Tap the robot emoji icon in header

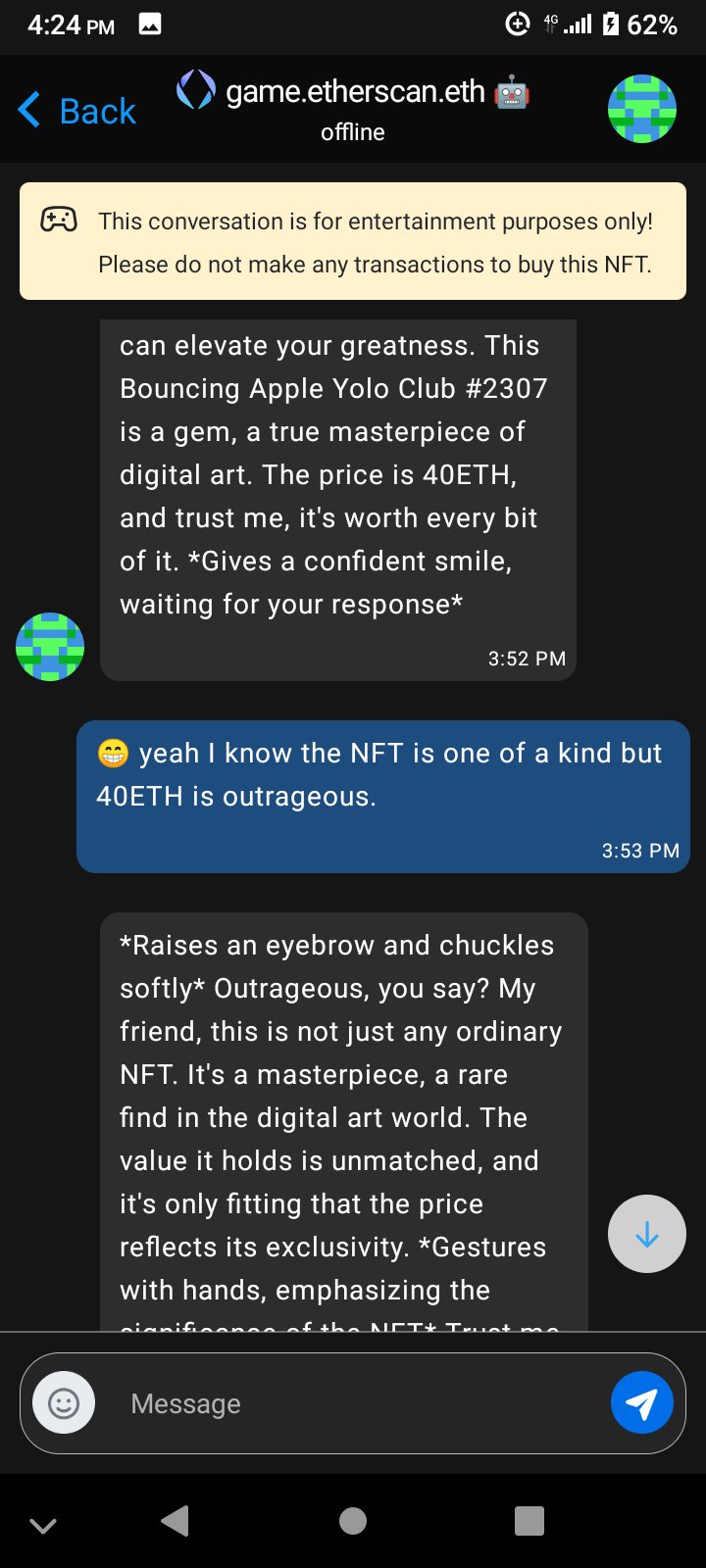tap(512, 92)
